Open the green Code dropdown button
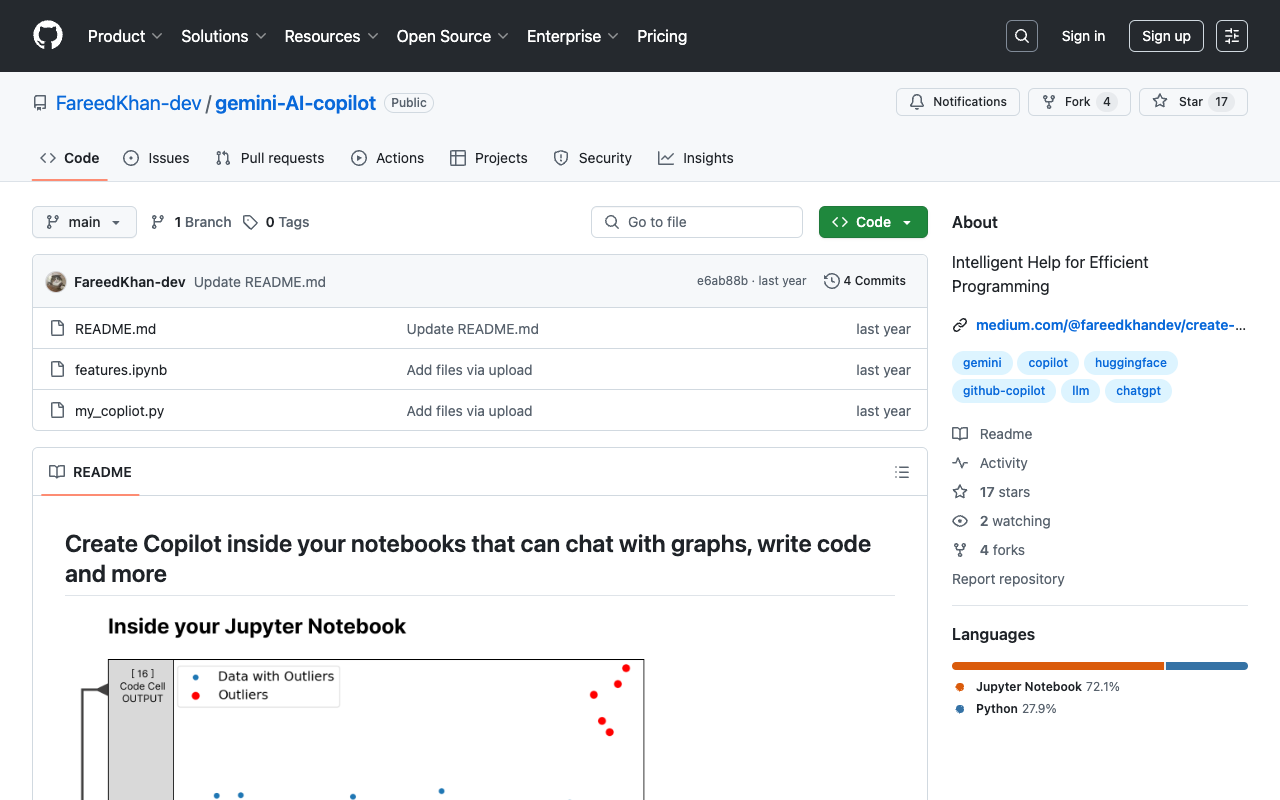Screen dimensions: 1280x800 click(x=873, y=222)
